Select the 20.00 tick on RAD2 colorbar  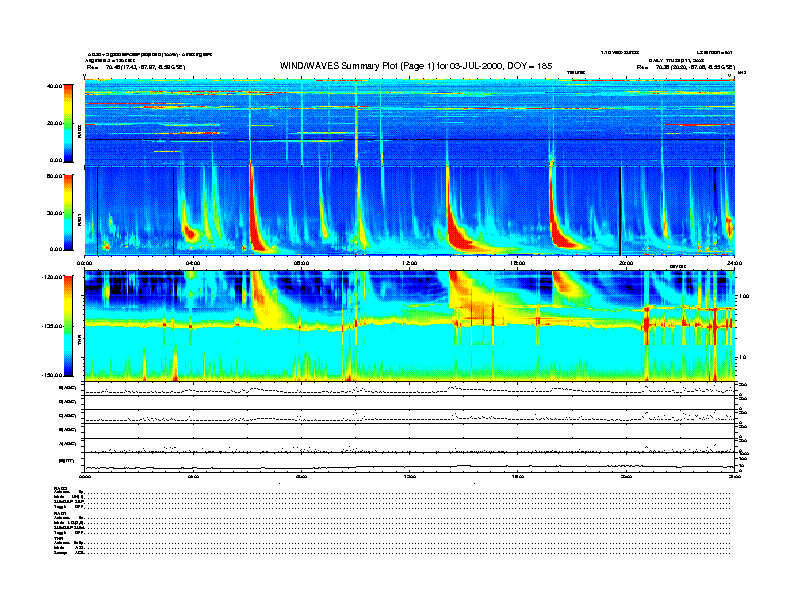(x=55, y=123)
